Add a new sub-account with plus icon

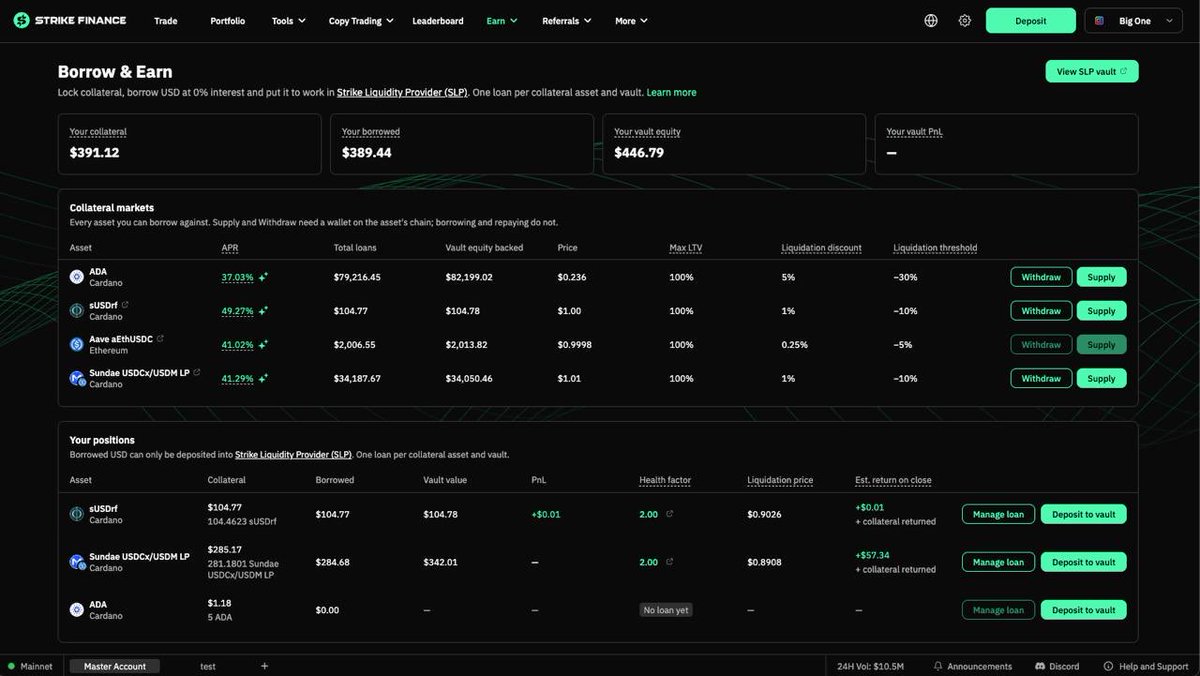(x=265, y=666)
